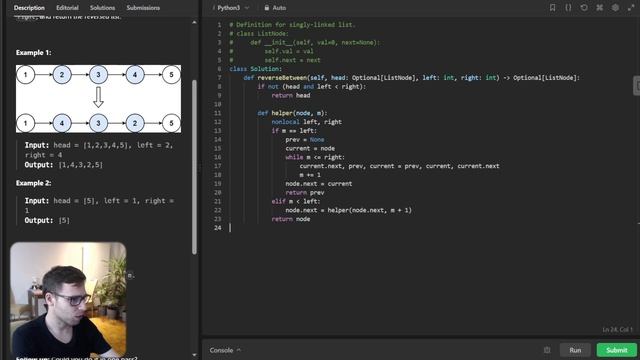
Task: Open the Python3 language dropdown
Action: point(233,8)
